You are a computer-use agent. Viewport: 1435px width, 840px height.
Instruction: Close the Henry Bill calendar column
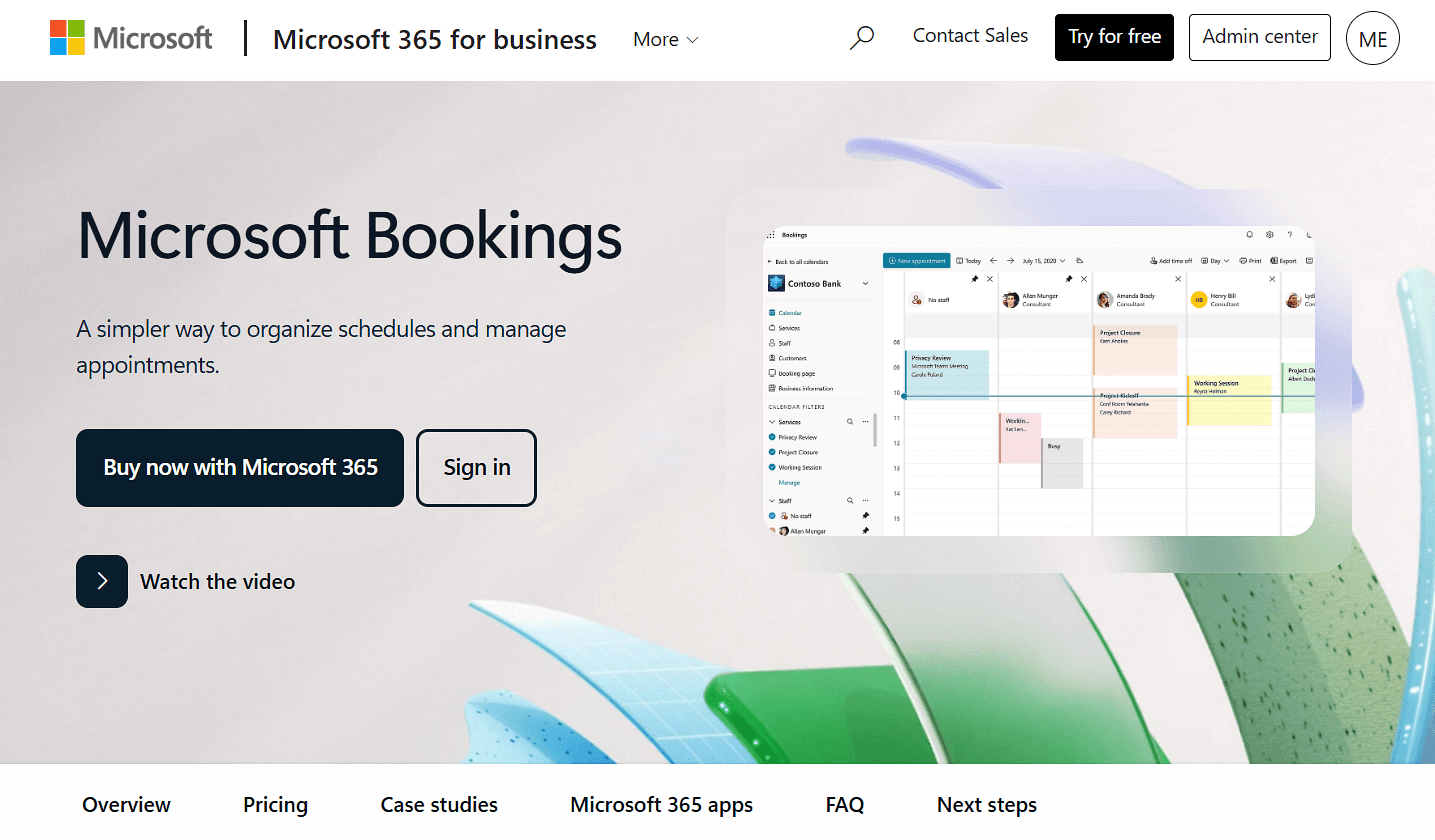(x=1272, y=279)
